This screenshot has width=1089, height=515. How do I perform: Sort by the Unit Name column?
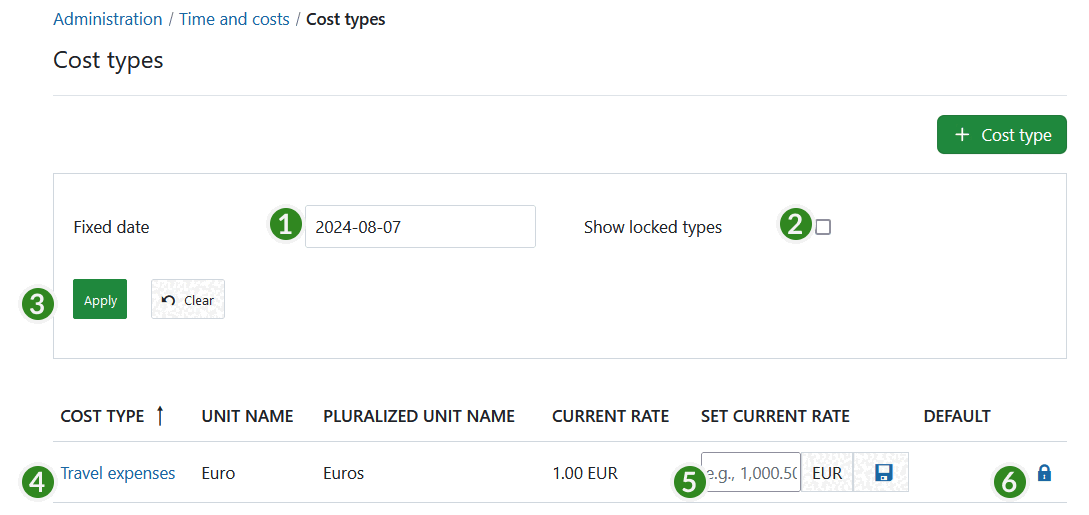[247, 416]
